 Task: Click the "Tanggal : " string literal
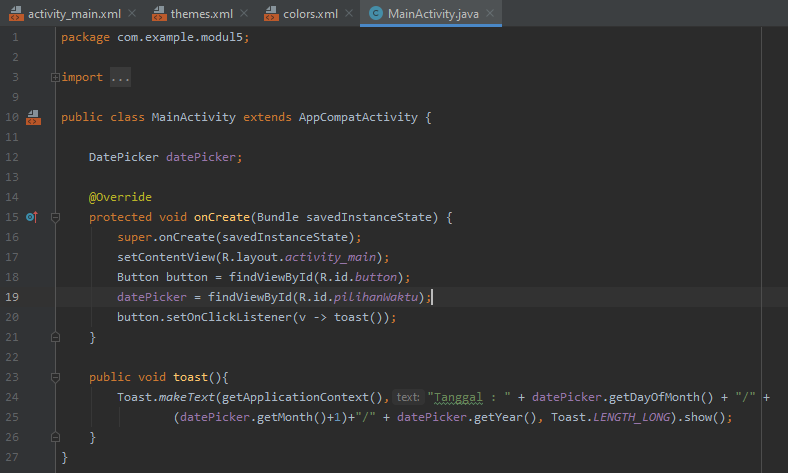(x=469, y=397)
